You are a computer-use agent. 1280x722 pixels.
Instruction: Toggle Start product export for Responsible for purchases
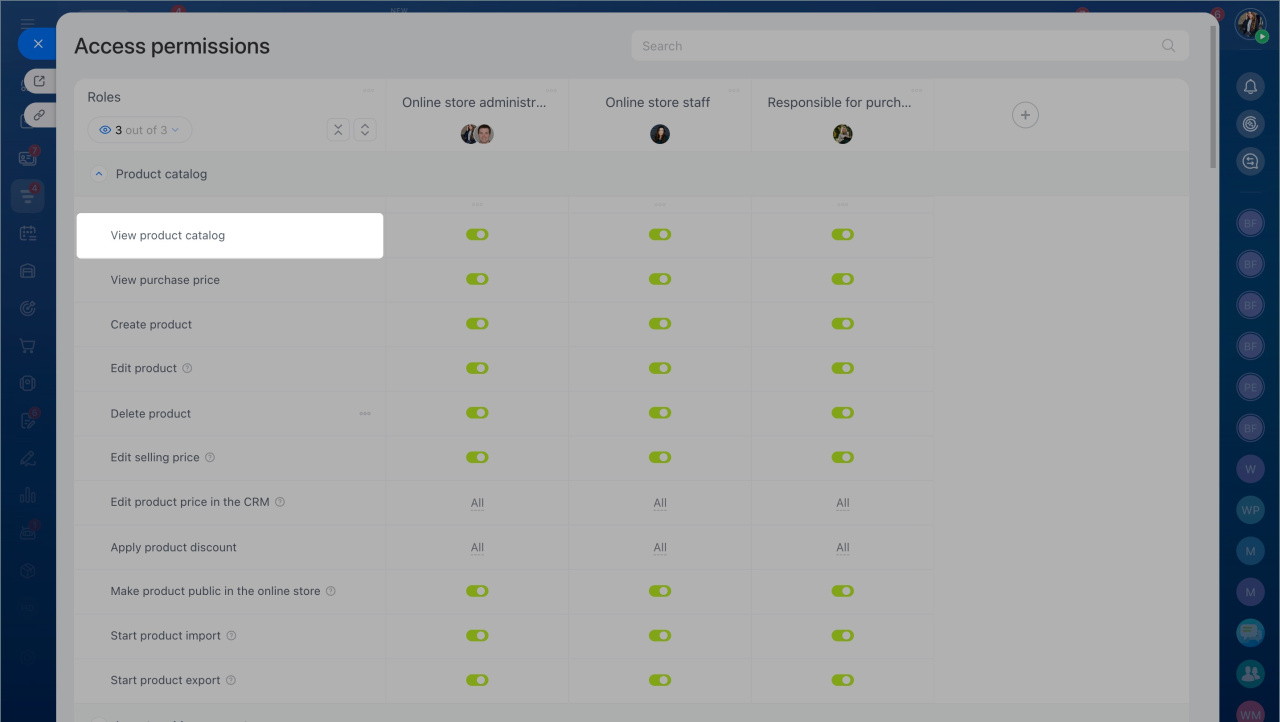pos(842,680)
